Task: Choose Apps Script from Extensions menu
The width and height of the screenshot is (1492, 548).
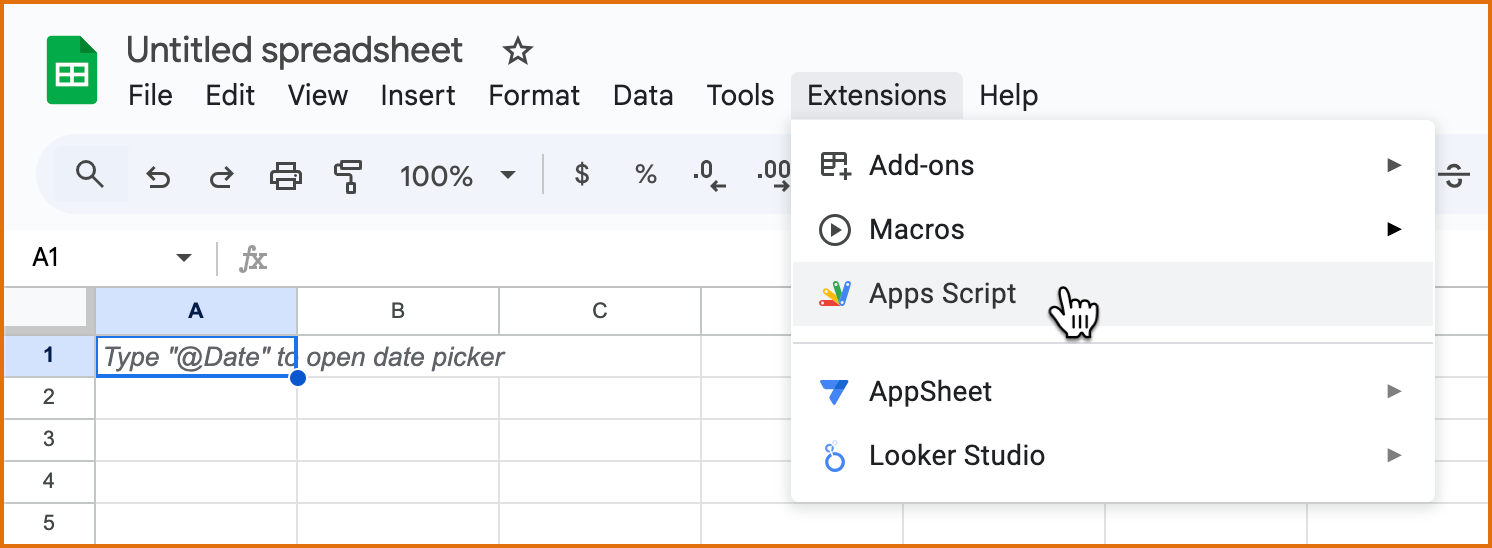Action: 942,294
